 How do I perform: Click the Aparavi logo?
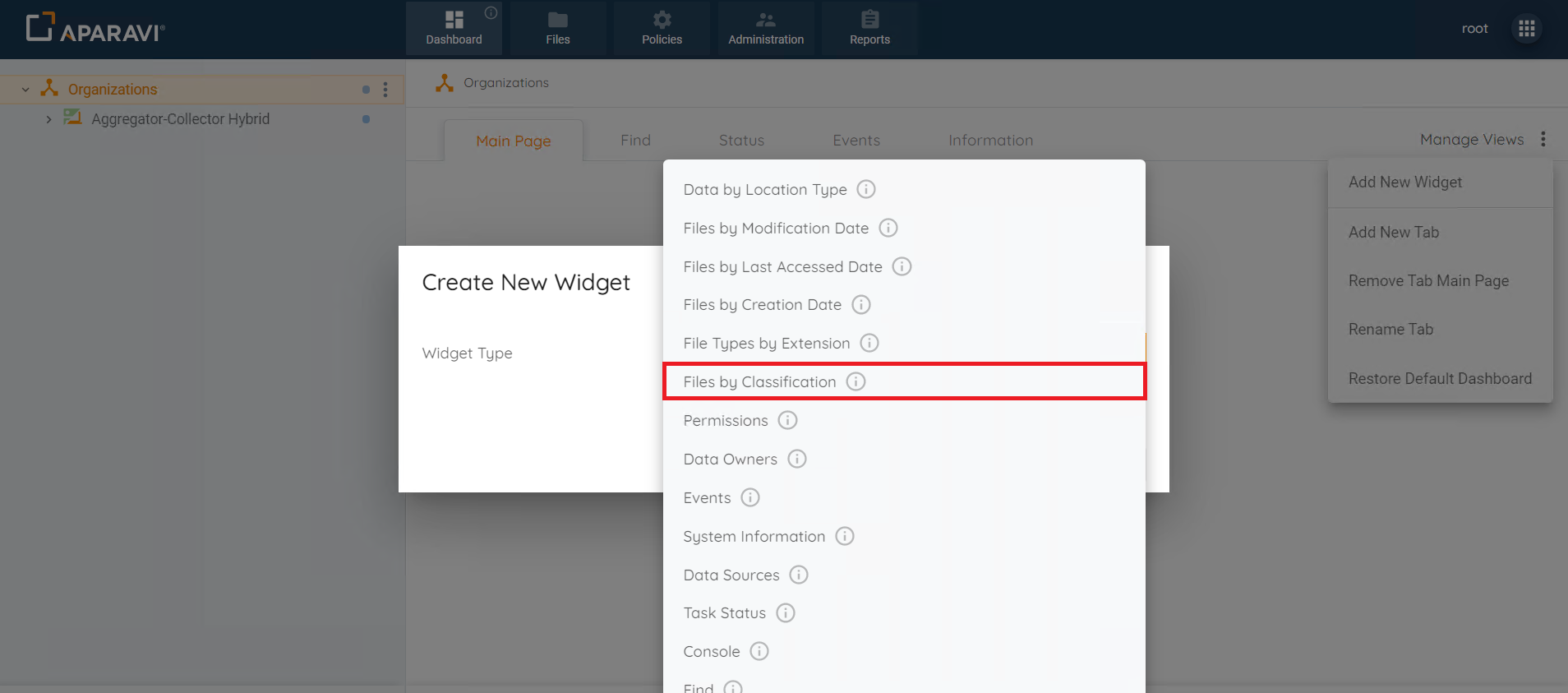tap(94, 27)
